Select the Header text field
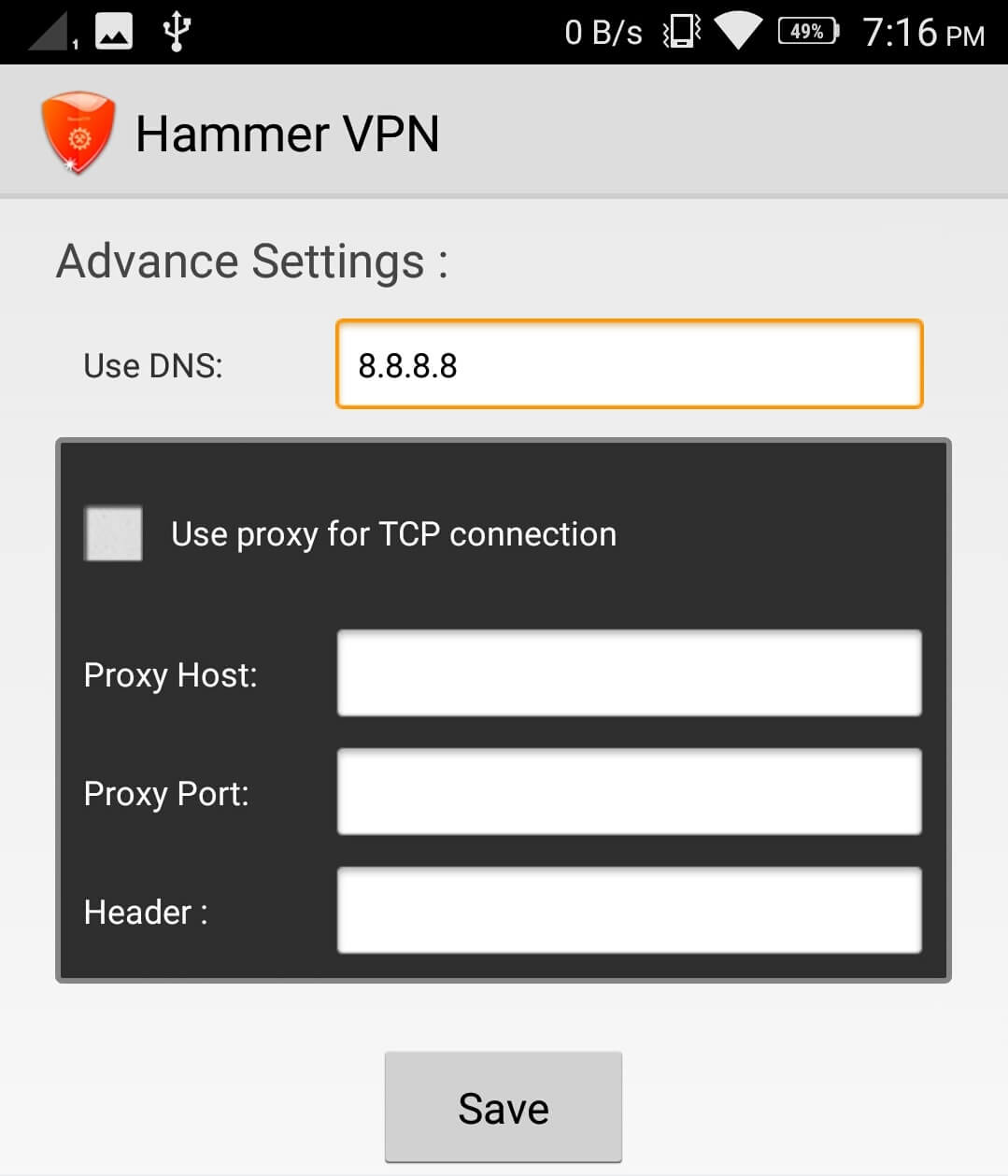The height and width of the screenshot is (1176, 1008). [x=630, y=911]
